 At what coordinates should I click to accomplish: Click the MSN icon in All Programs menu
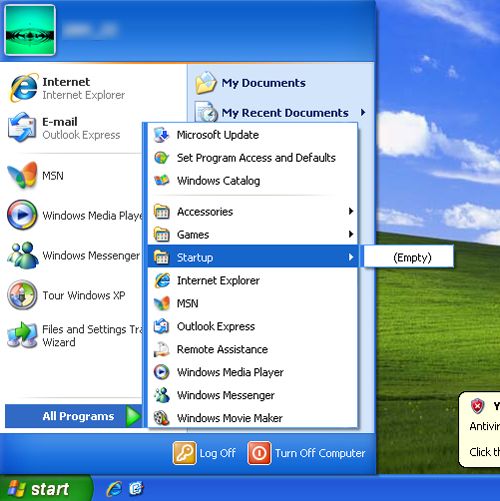tap(162, 303)
